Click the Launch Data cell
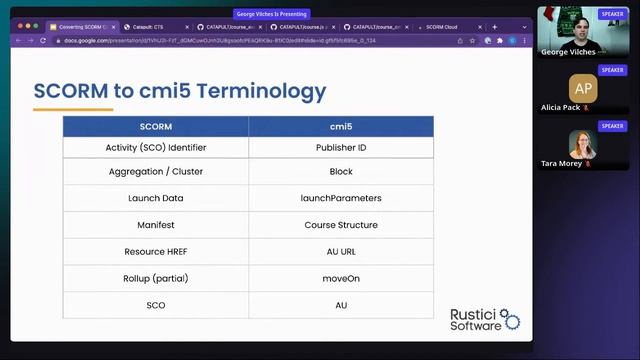 pos(156,198)
